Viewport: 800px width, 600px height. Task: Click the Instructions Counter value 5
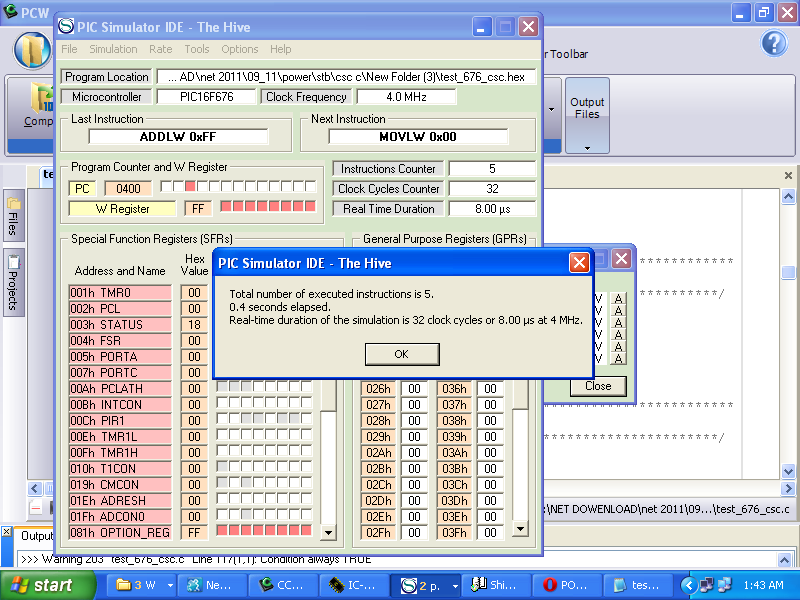tap(492, 169)
